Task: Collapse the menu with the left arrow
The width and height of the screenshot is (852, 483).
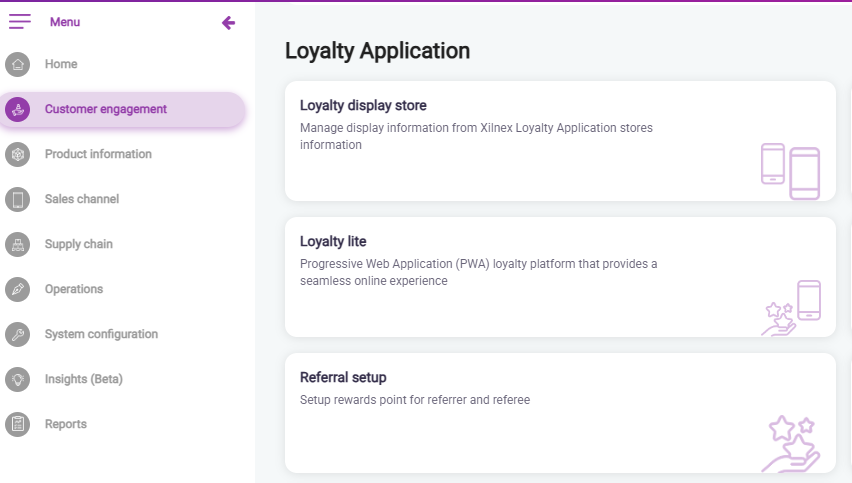Action: coord(228,22)
